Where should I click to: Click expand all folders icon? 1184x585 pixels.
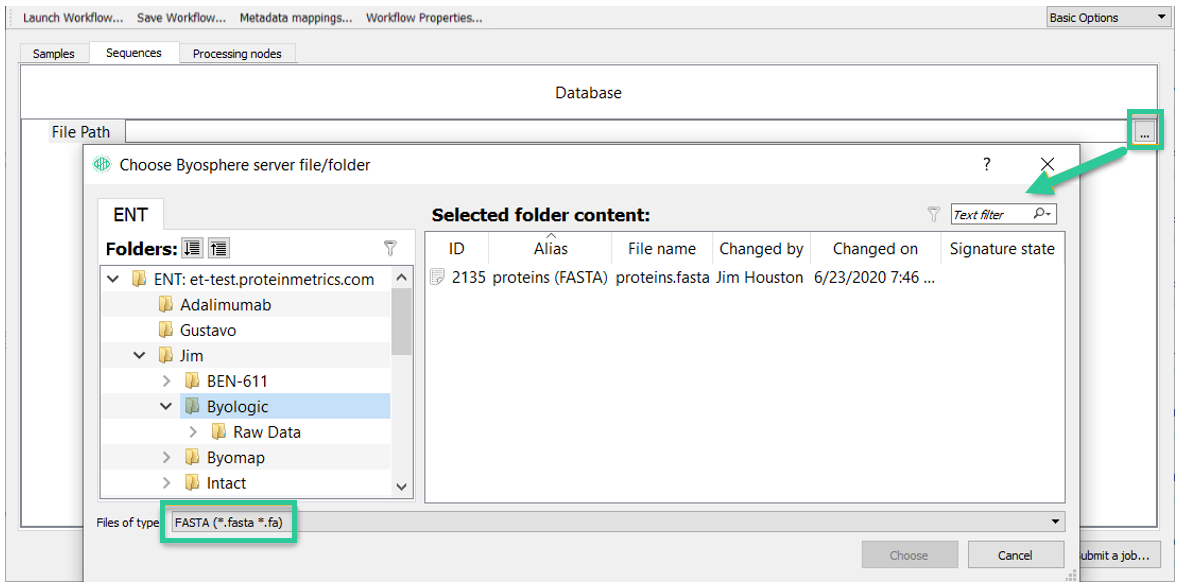pyautogui.click(x=193, y=248)
